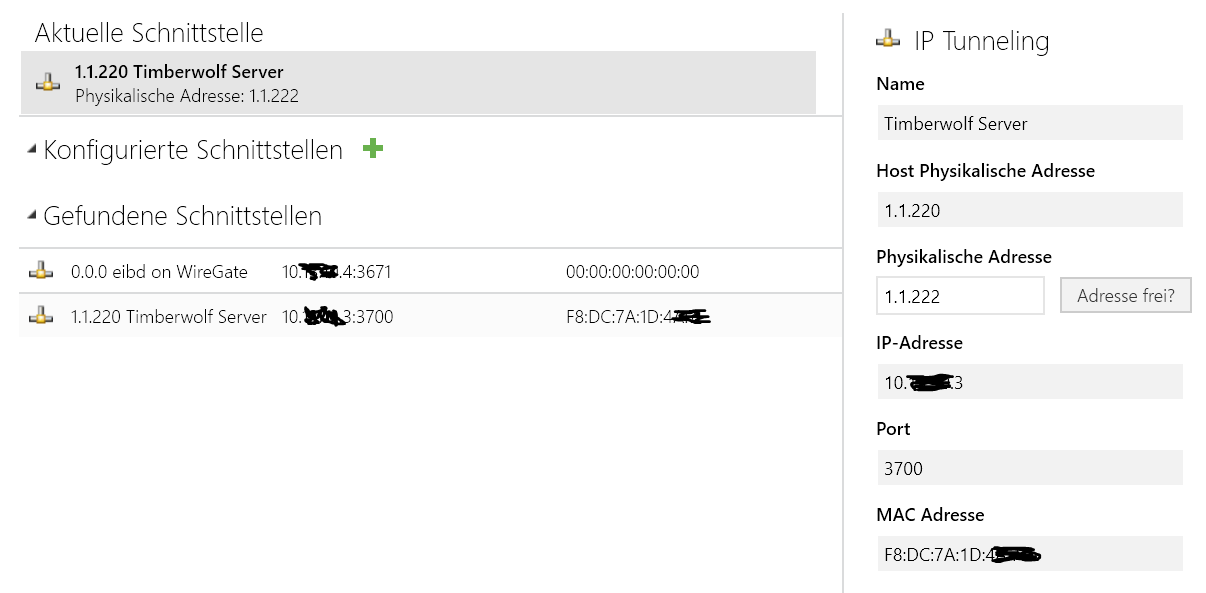Click the IP Tunneling header icon
This screenshot has width=1206, height=593.
click(888, 40)
